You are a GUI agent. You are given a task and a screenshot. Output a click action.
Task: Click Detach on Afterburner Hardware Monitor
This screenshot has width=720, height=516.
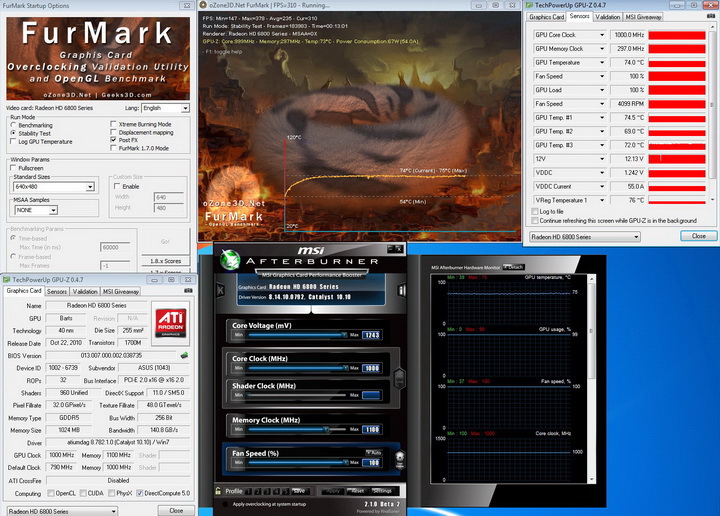click(514, 267)
